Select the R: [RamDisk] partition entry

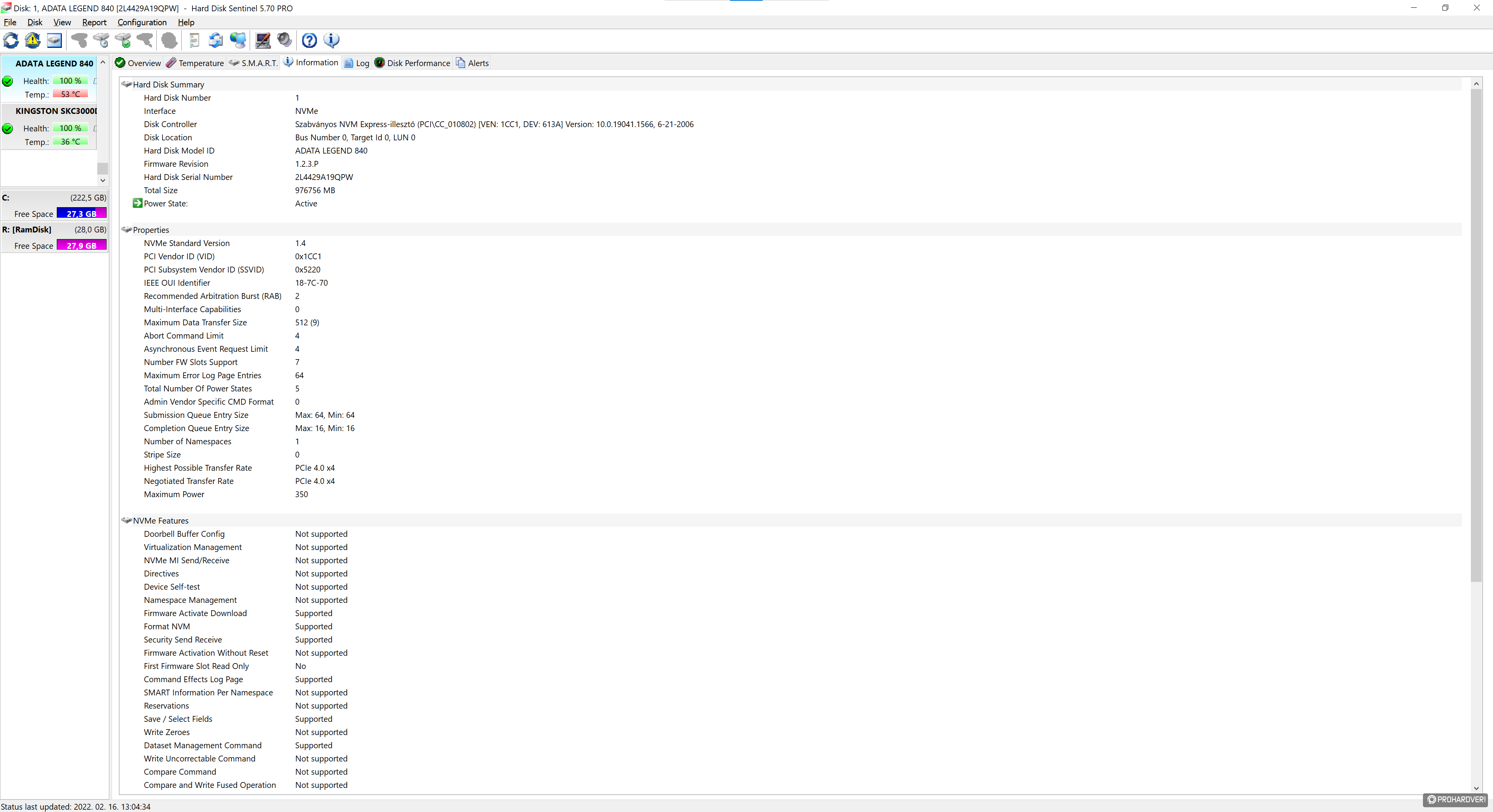point(54,237)
